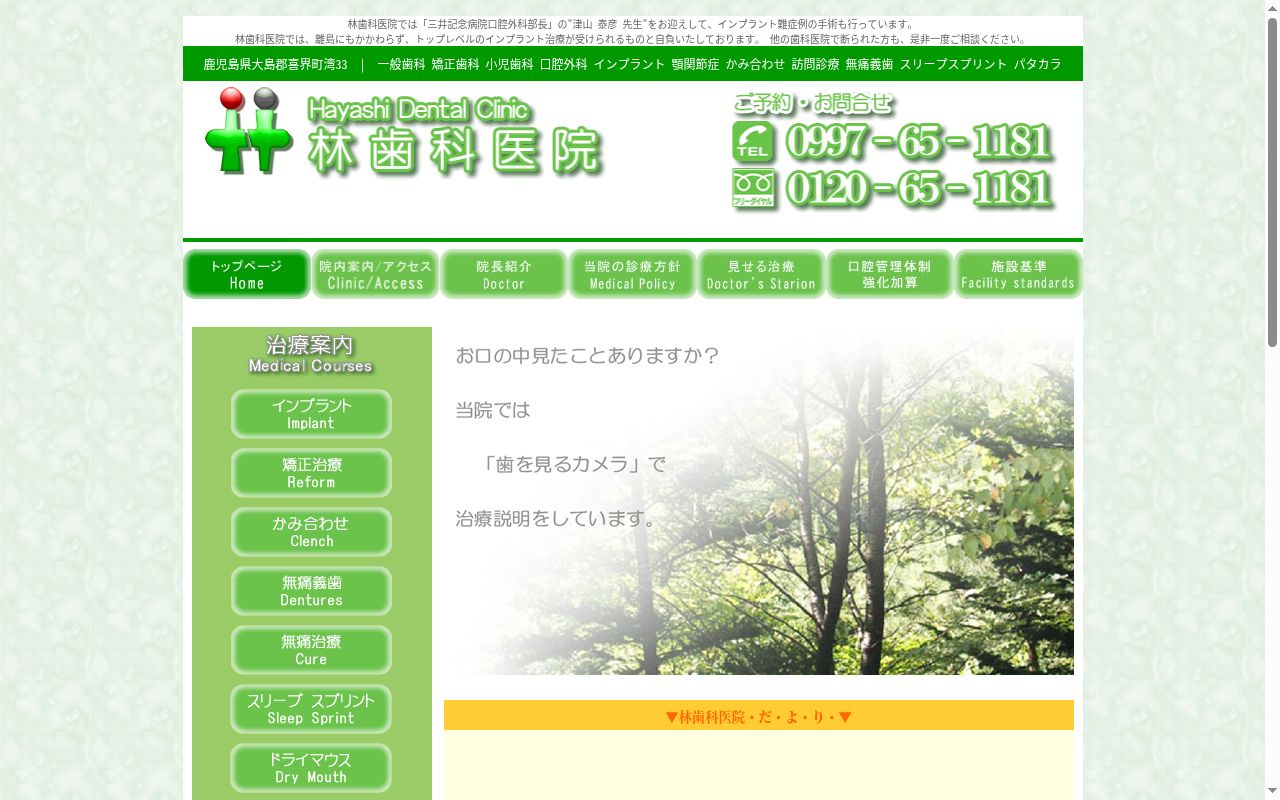Screen dimensions: 1280x800
Task: Click 顎関節症 in the green bar
Action: pyautogui.click(x=695, y=64)
